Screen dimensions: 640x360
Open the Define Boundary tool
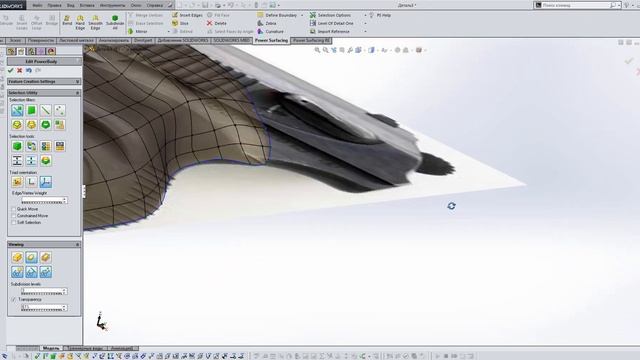(277, 15)
